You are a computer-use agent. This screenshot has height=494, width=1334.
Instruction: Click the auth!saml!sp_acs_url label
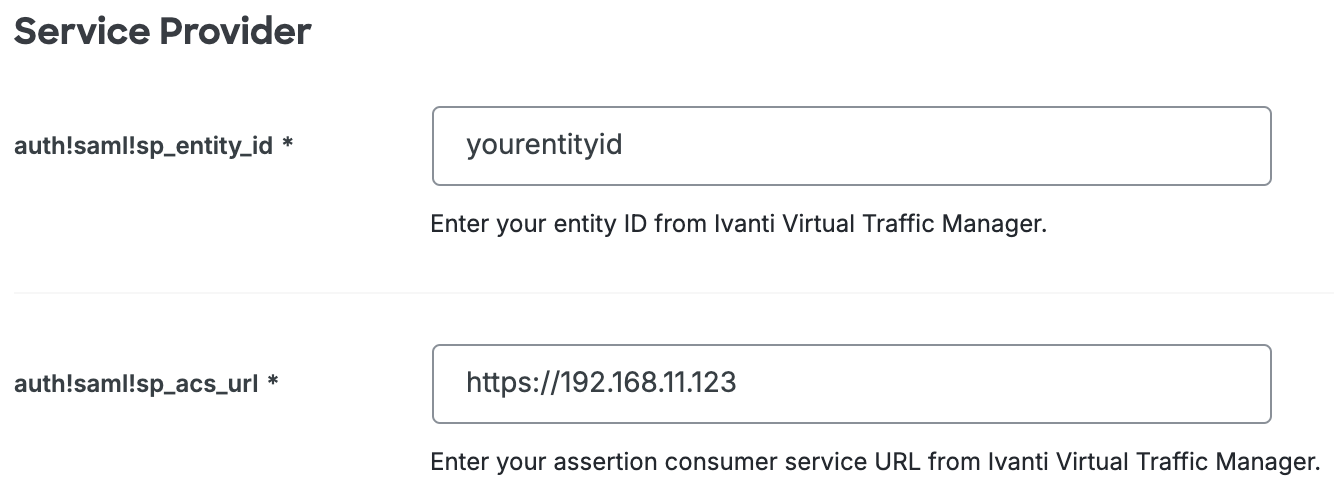pos(136,383)
